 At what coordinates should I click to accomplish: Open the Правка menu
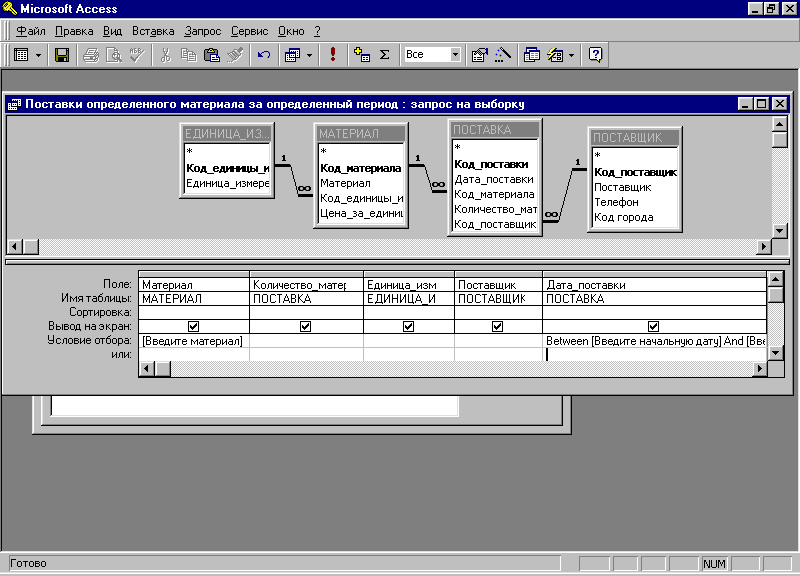pyautogui.click(x=74, y=31)
